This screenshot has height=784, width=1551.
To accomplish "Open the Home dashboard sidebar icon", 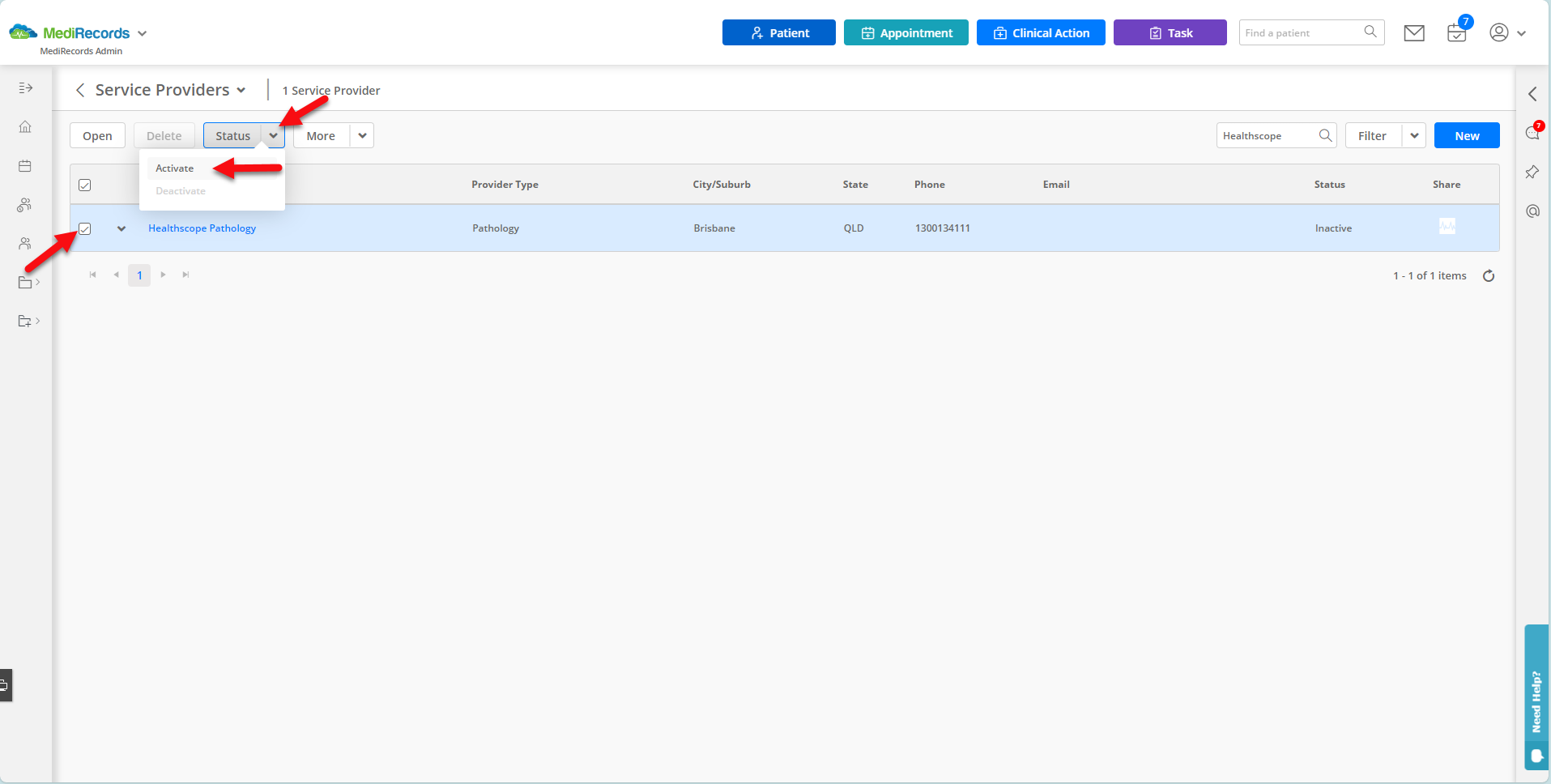I will [x=25, y=126].
